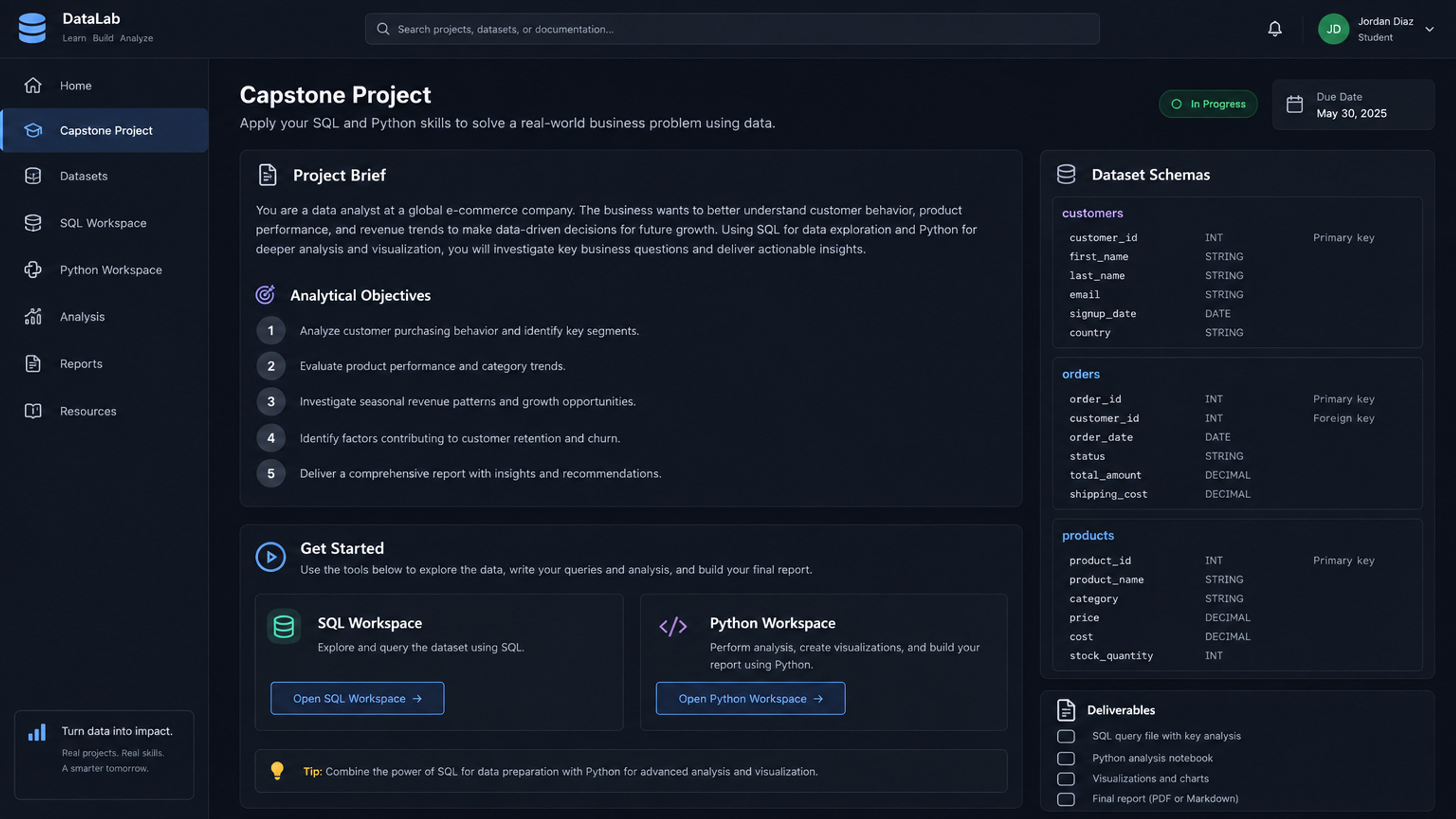Open SQL Workspace sidebar item
1456x819 pixels.
(x=105, y=223)
